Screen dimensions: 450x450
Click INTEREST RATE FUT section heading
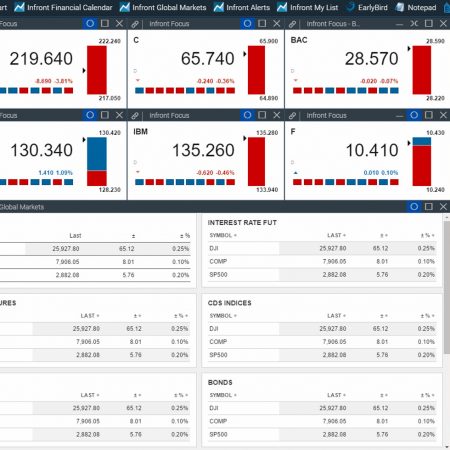pyautogui.click(x=242, y=223)
